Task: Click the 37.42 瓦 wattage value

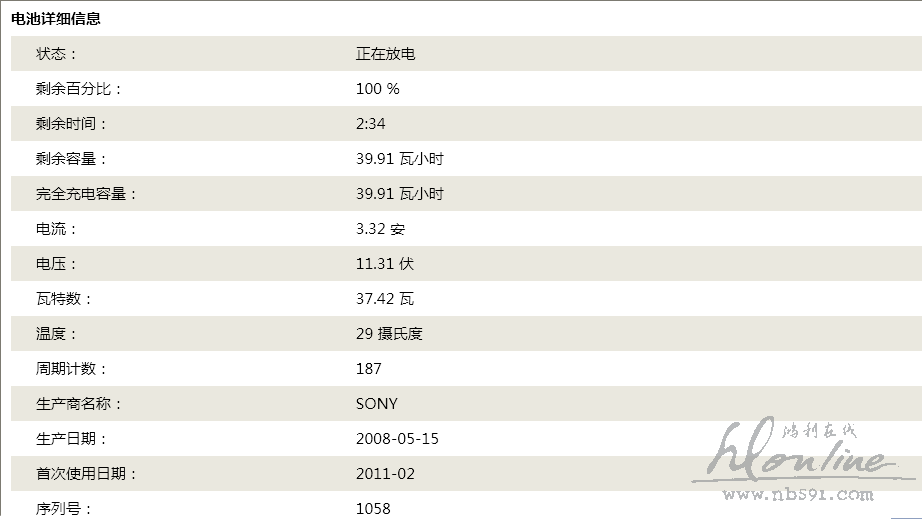Action: point(384,299)
